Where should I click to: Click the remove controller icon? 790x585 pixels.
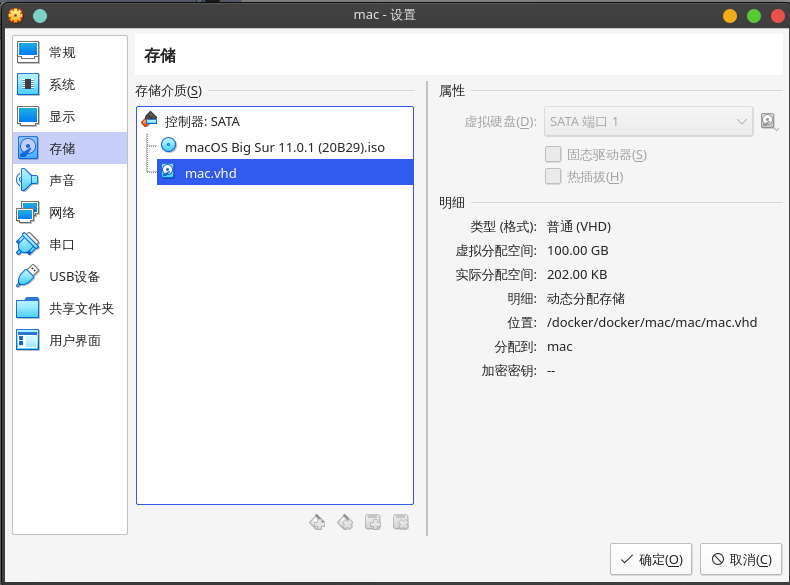click(x=345, y=523)
